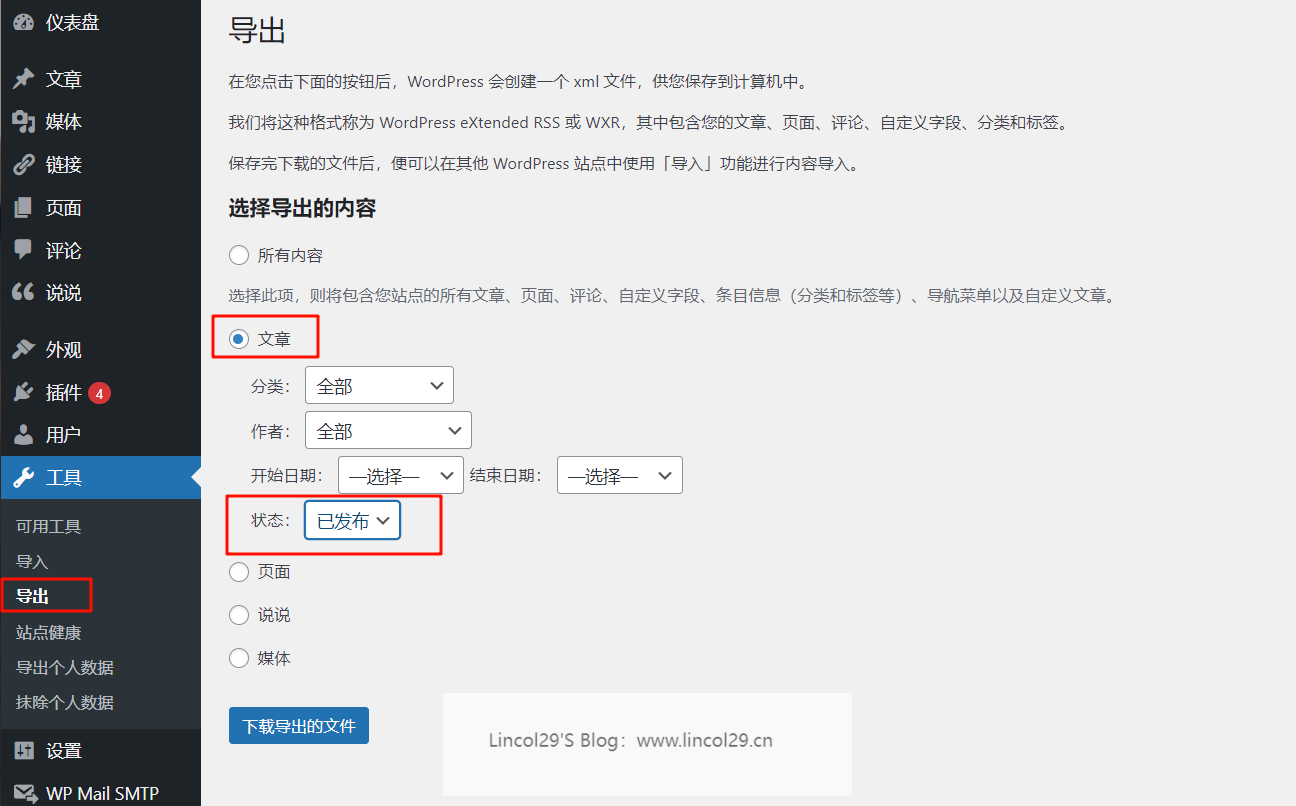Viewport: 1296px width, 806px height.
Task: Click the pushpin icon for Posts
Action: (x=23, y=79)
